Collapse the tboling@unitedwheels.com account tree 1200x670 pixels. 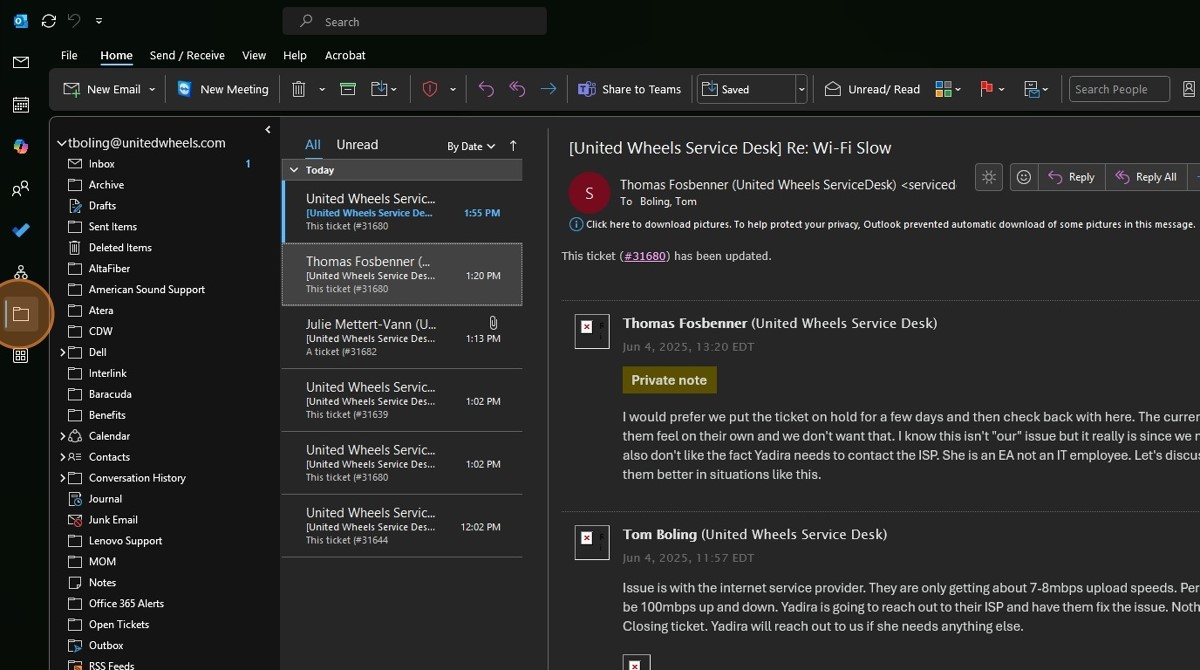coord(61,143)
